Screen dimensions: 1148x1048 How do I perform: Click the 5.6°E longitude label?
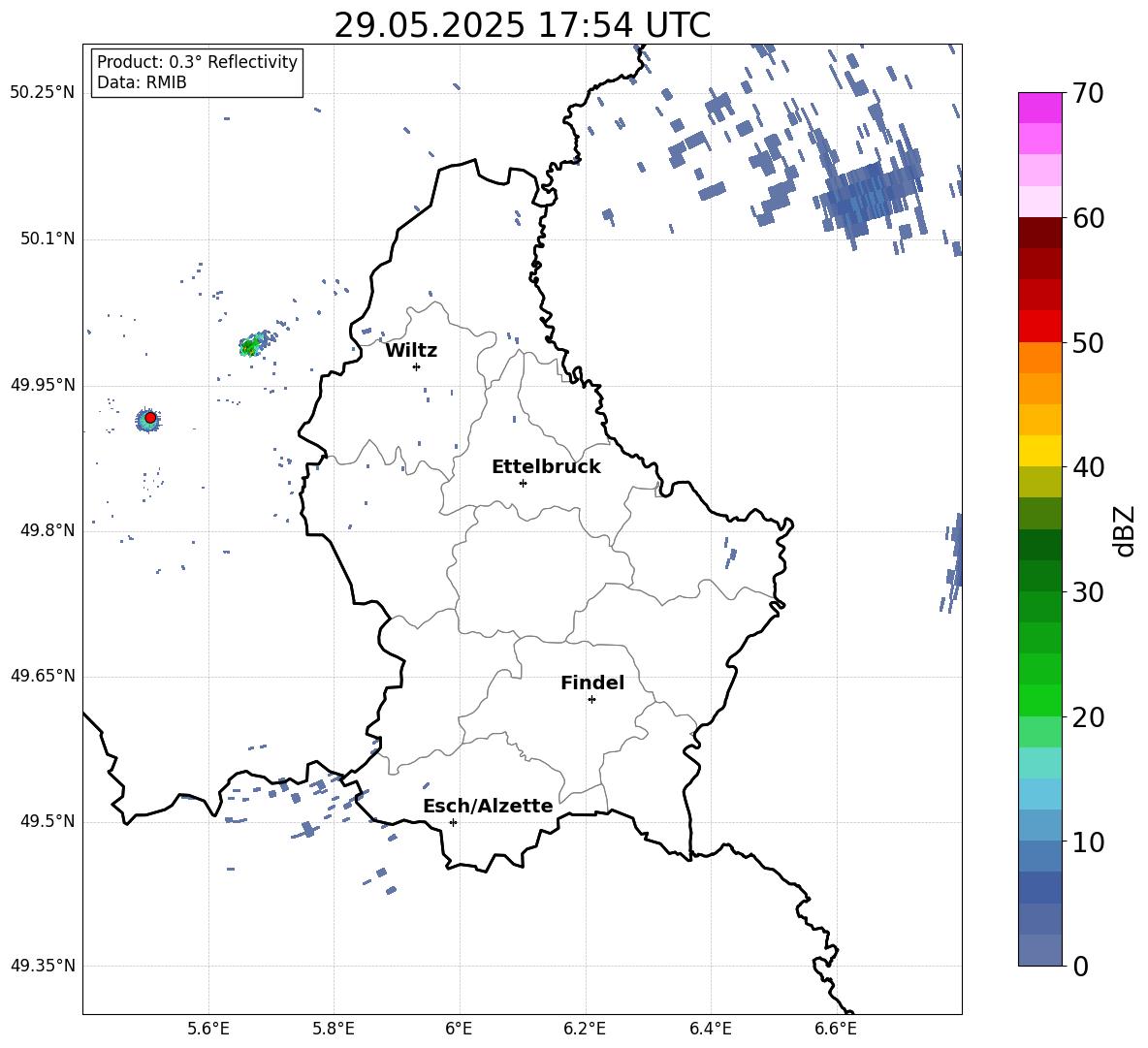[x=208, y=1029]
